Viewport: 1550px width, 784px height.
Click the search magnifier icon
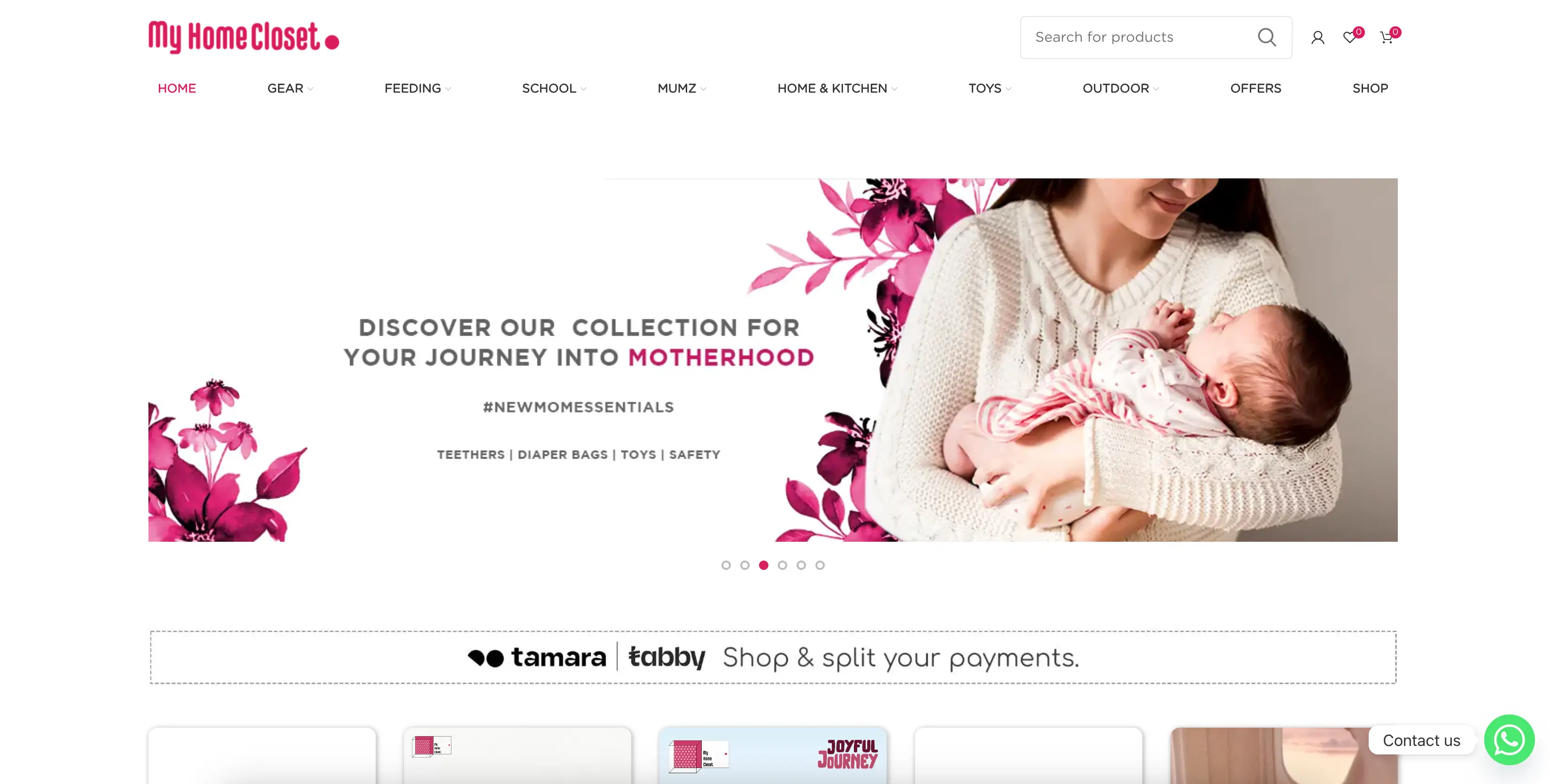tap(1267, 37)
